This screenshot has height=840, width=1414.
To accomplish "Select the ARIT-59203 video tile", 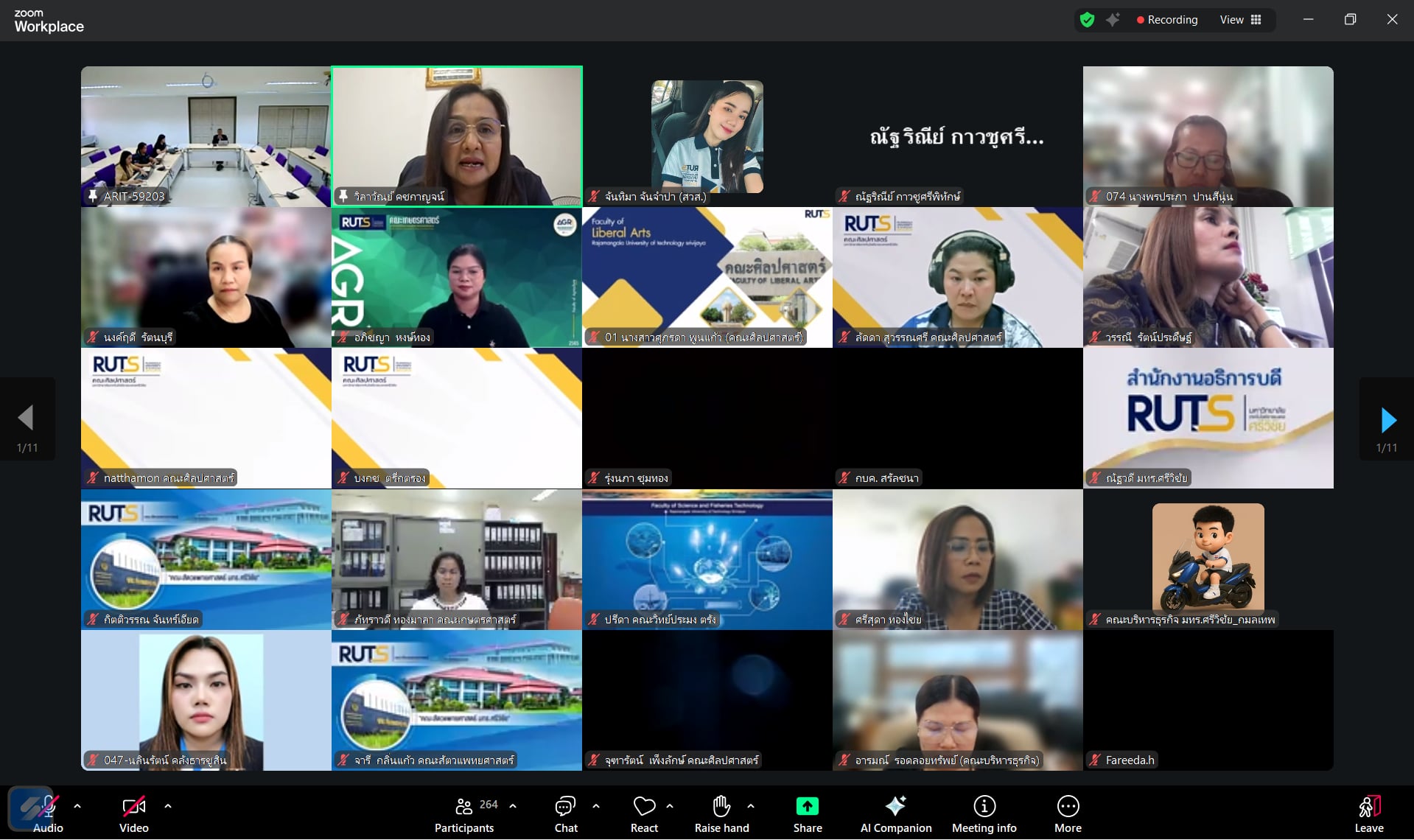I will (x=206, y=136).
